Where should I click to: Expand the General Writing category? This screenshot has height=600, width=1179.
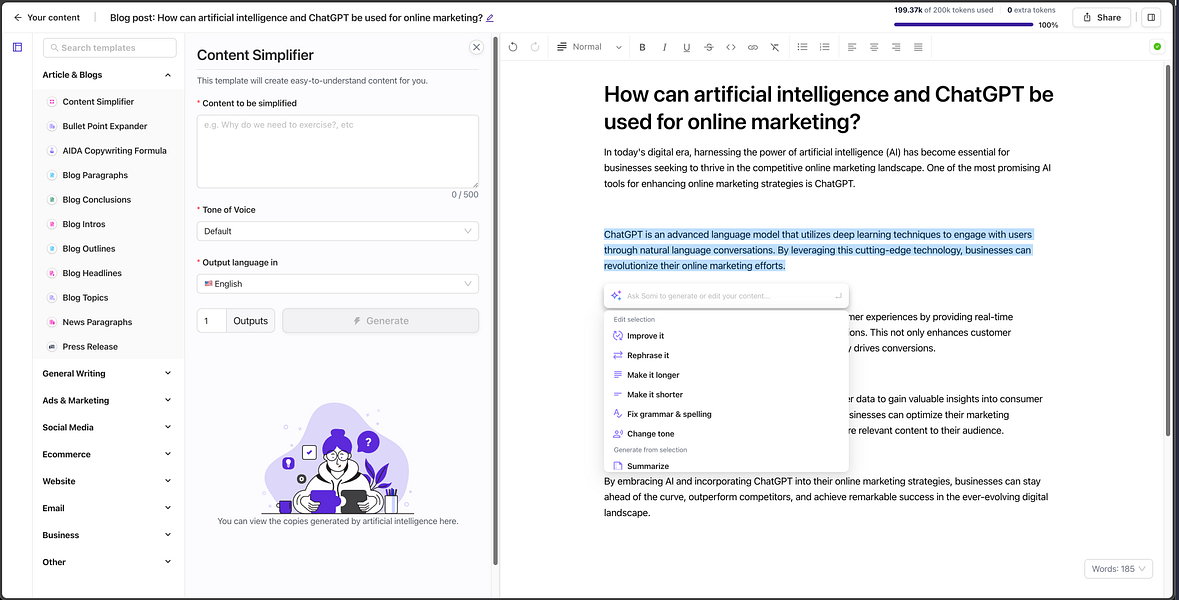tap(107, 373)
